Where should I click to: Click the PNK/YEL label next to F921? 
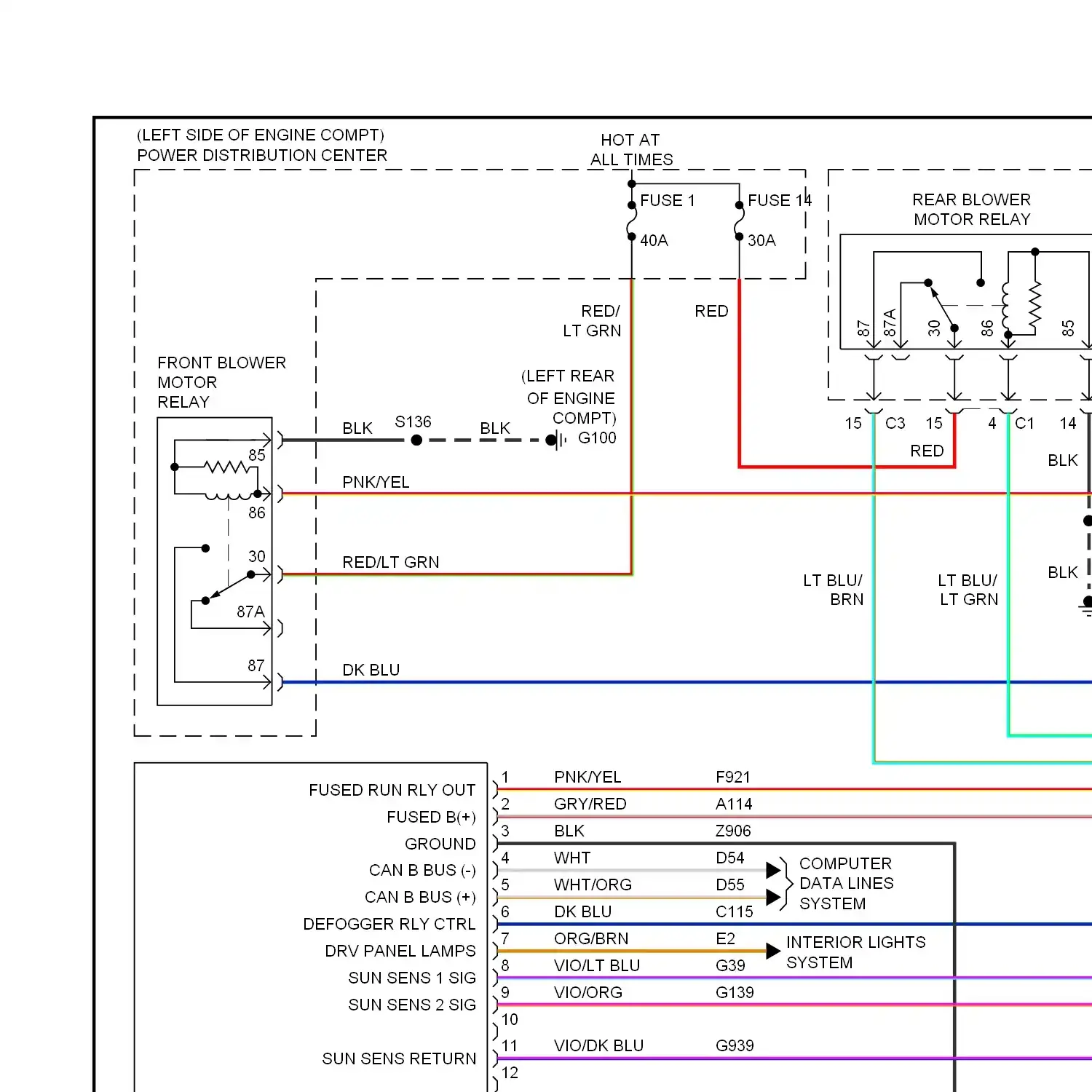click(x=587, y=777)
